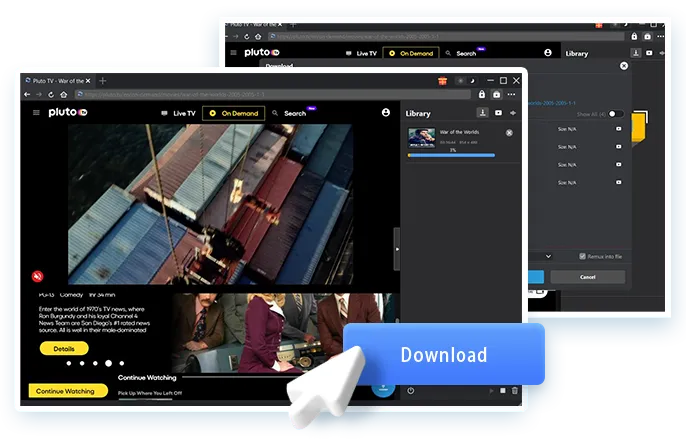Close the Download dialog in back window
This screenshot has width=686, height=439.
pos(624,66)
